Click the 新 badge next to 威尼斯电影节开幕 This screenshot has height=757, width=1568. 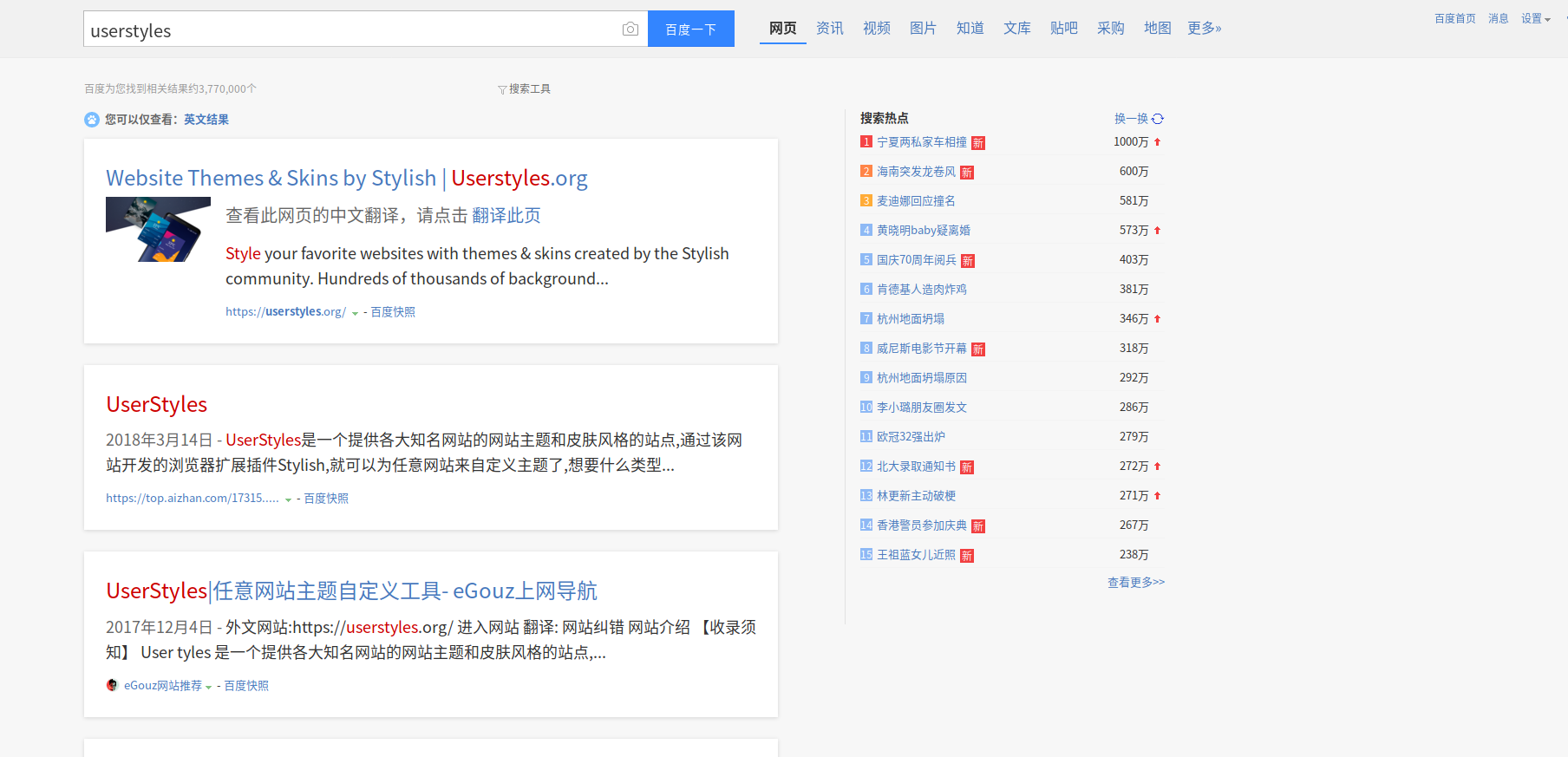pos(978,349)
